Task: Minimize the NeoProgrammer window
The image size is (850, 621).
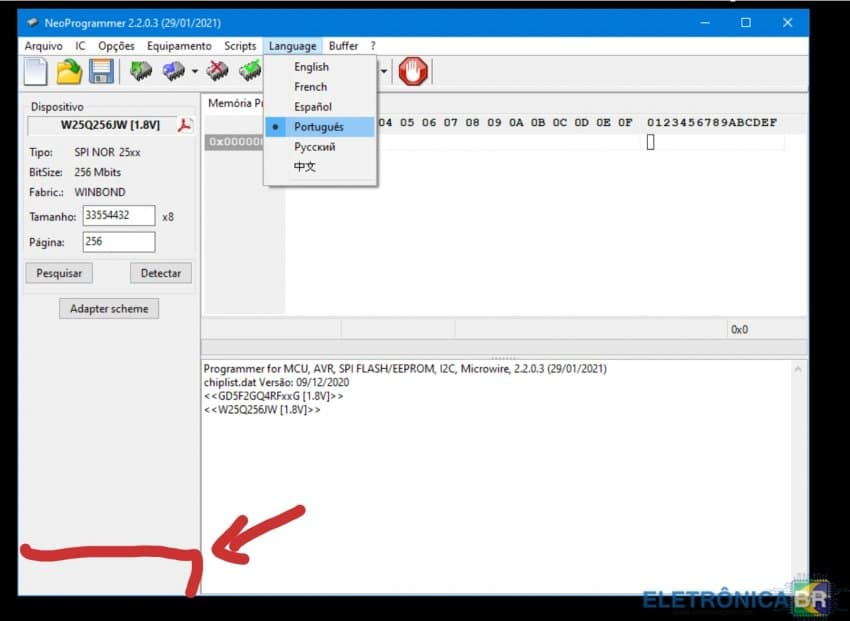Action: point(705,23)
